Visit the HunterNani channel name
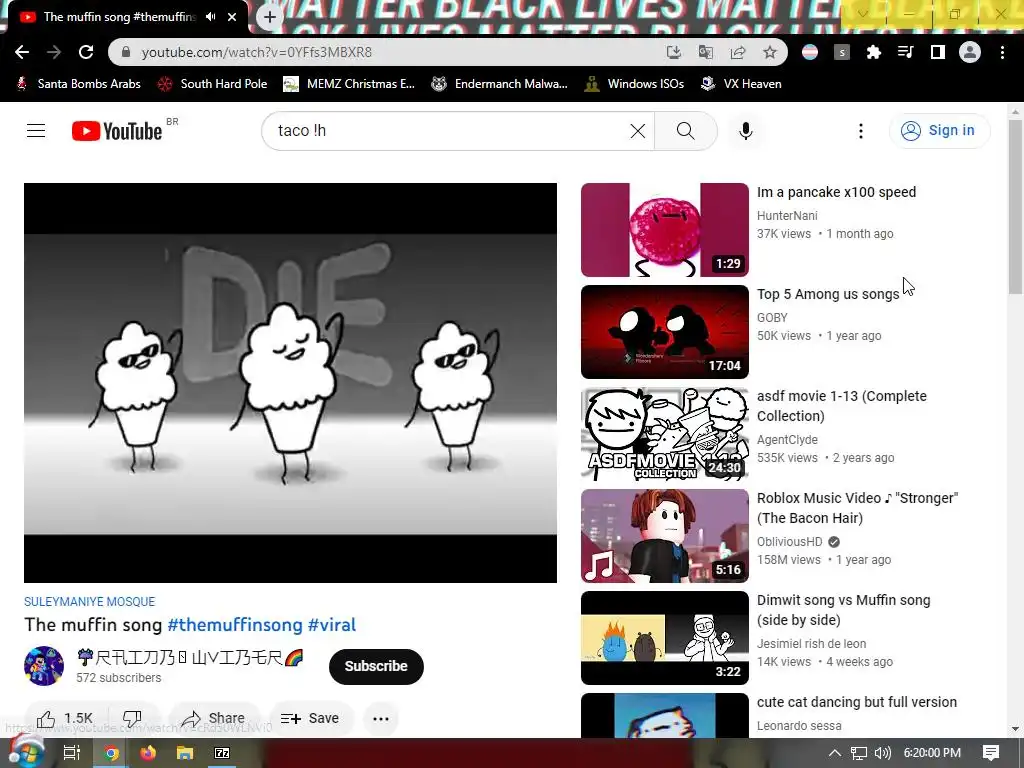 (x=787, y=216)
